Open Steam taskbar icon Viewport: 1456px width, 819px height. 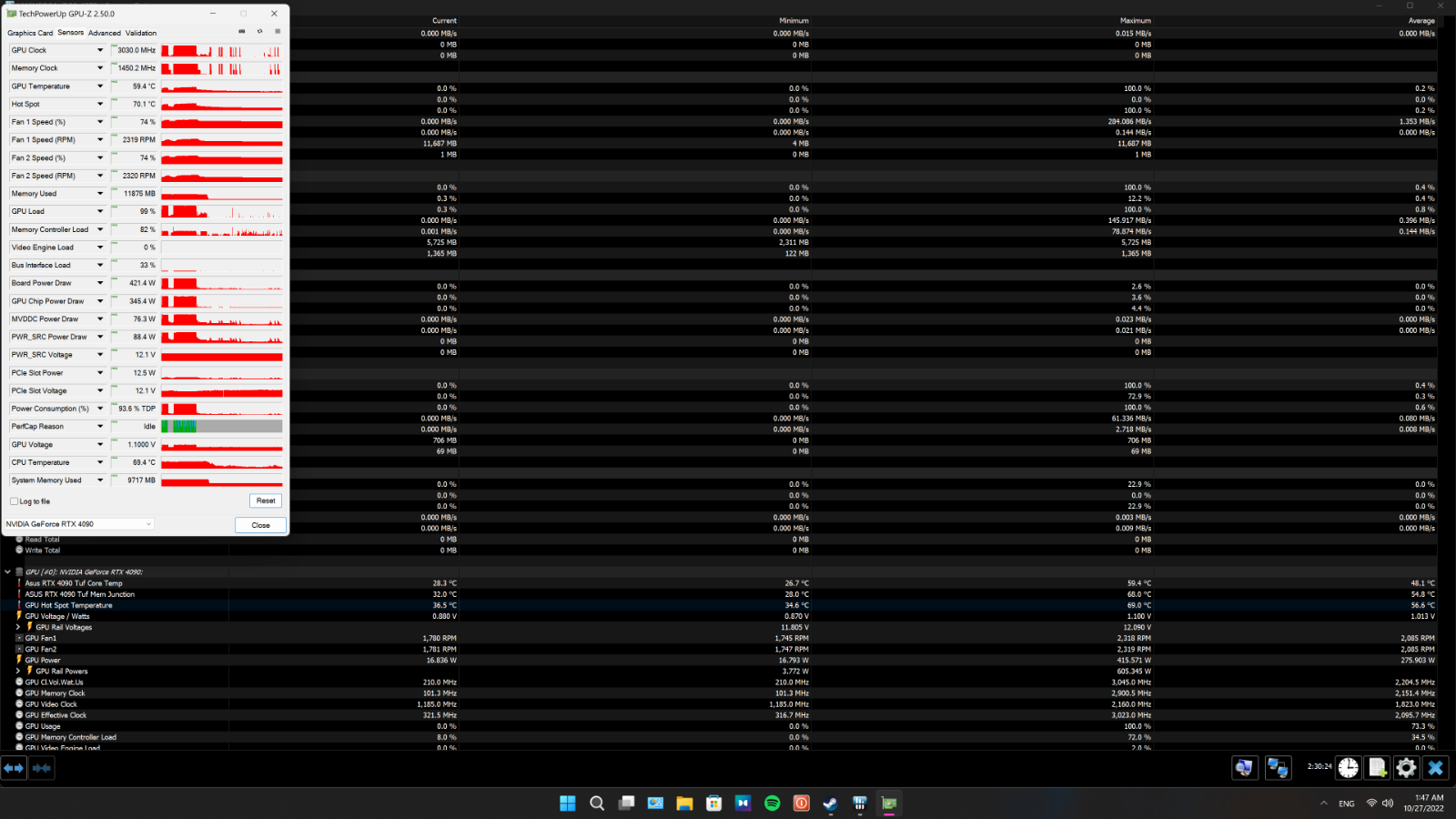[x=830, y=803]
